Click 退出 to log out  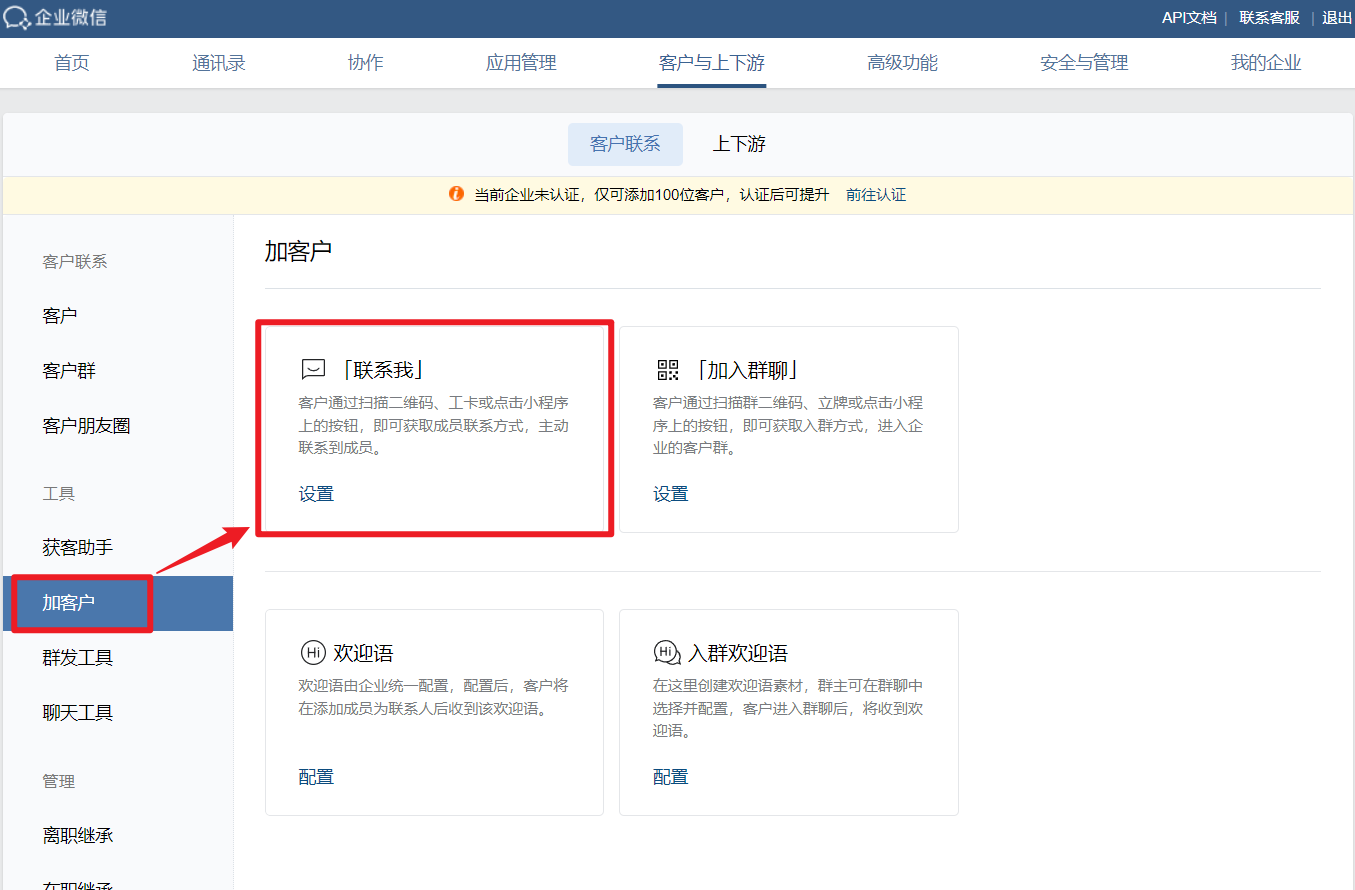pyautogui.click(x=1337, y=18)
